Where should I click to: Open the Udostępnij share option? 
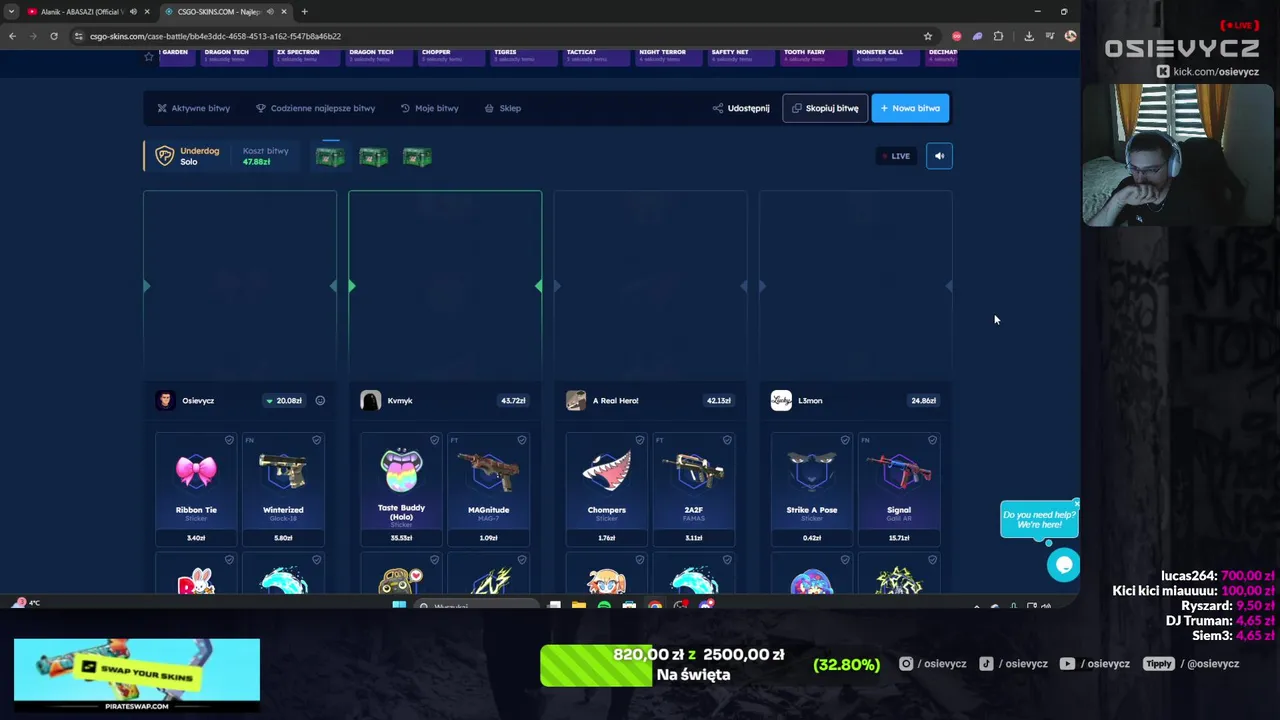click(741, 108)
